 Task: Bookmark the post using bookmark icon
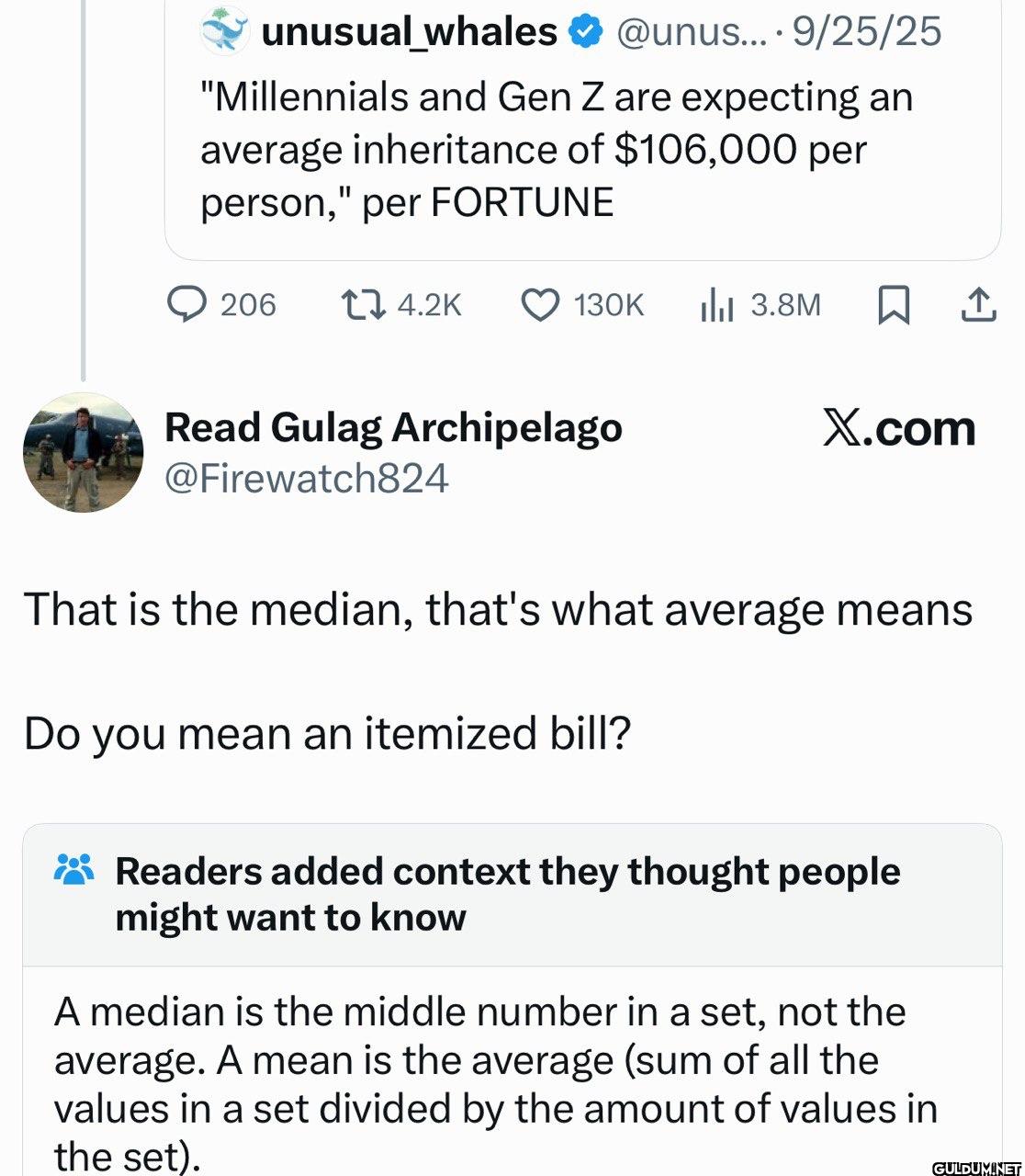click(x=893, y=305)
